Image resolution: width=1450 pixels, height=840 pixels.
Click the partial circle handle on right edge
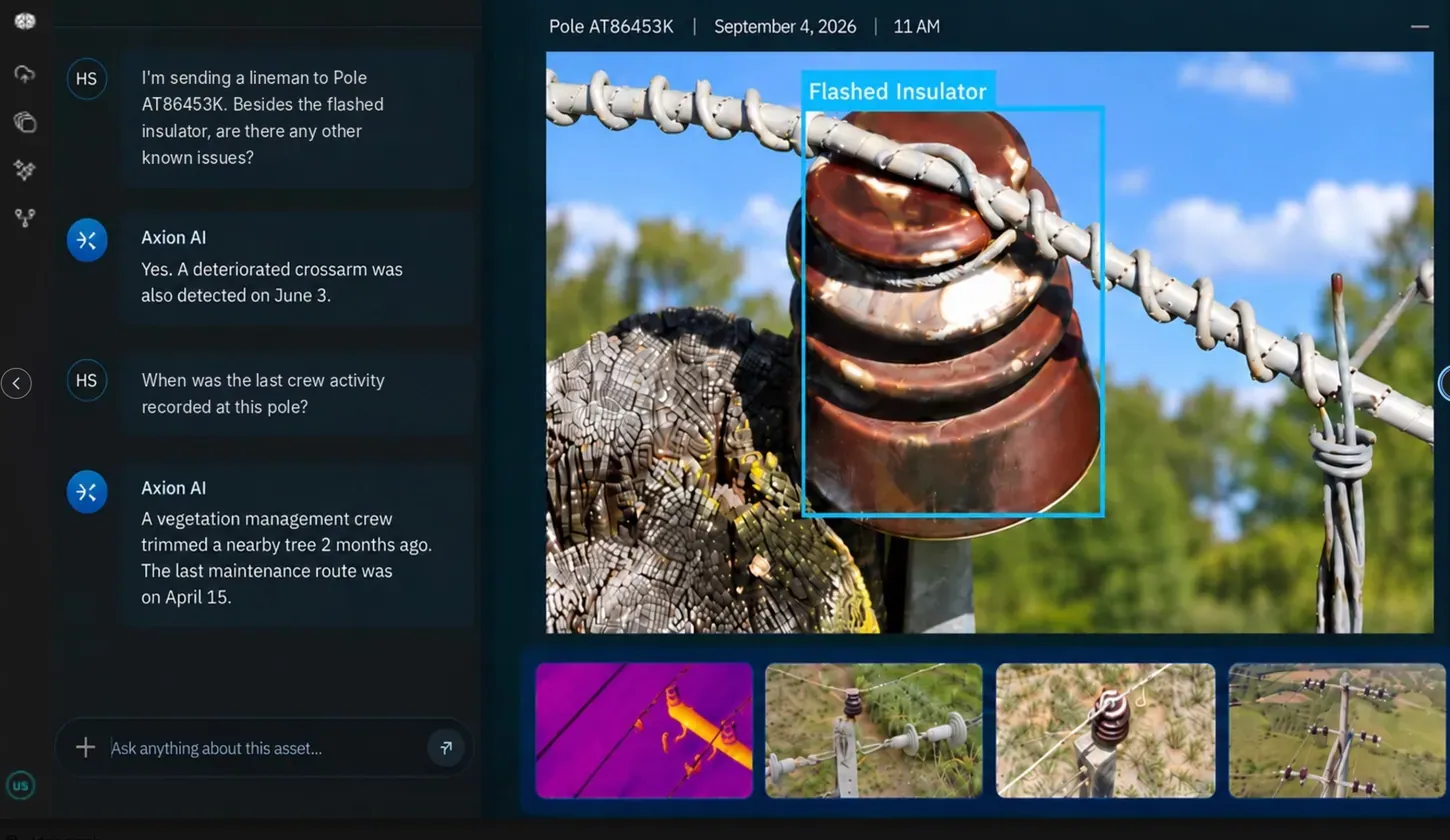[1444, 382]
